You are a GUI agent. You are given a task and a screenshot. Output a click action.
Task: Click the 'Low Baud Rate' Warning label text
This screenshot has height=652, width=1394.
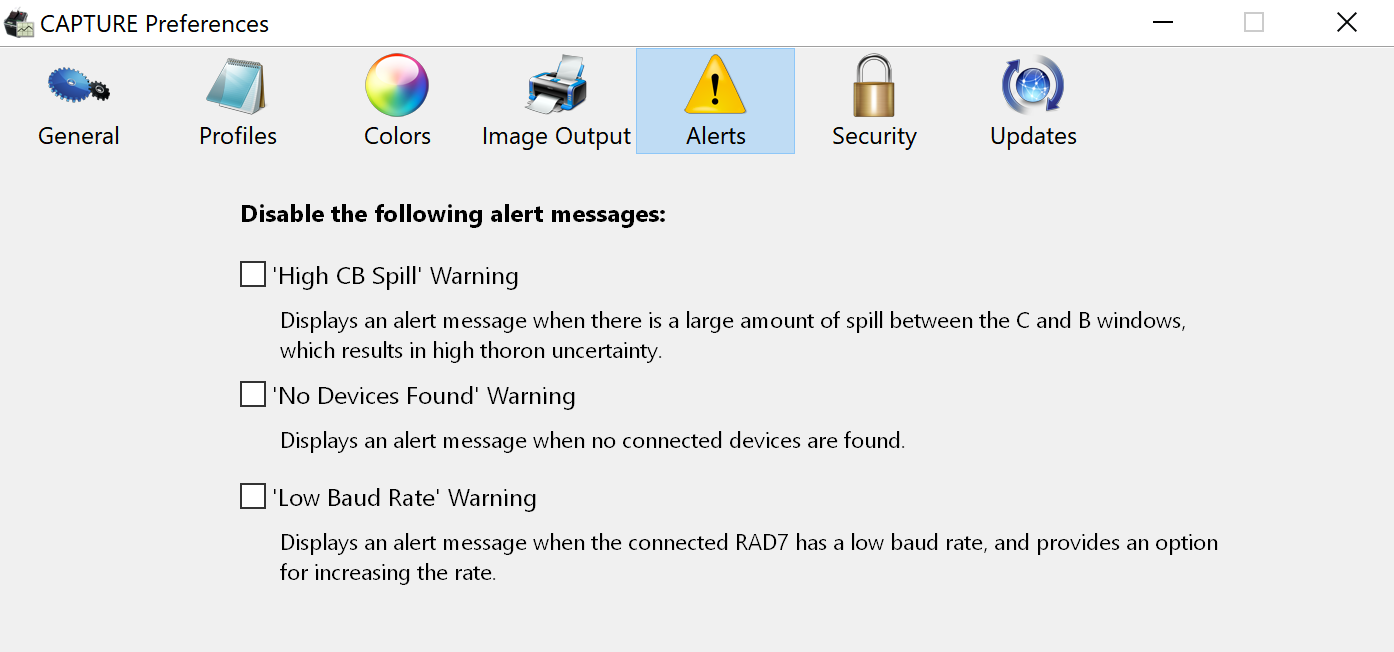point(404,498)
